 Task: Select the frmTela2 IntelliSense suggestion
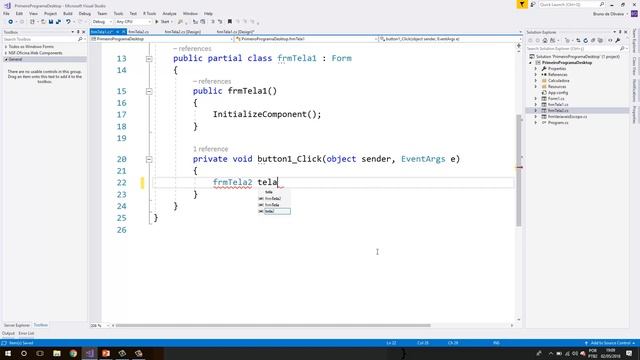(274, 198)
